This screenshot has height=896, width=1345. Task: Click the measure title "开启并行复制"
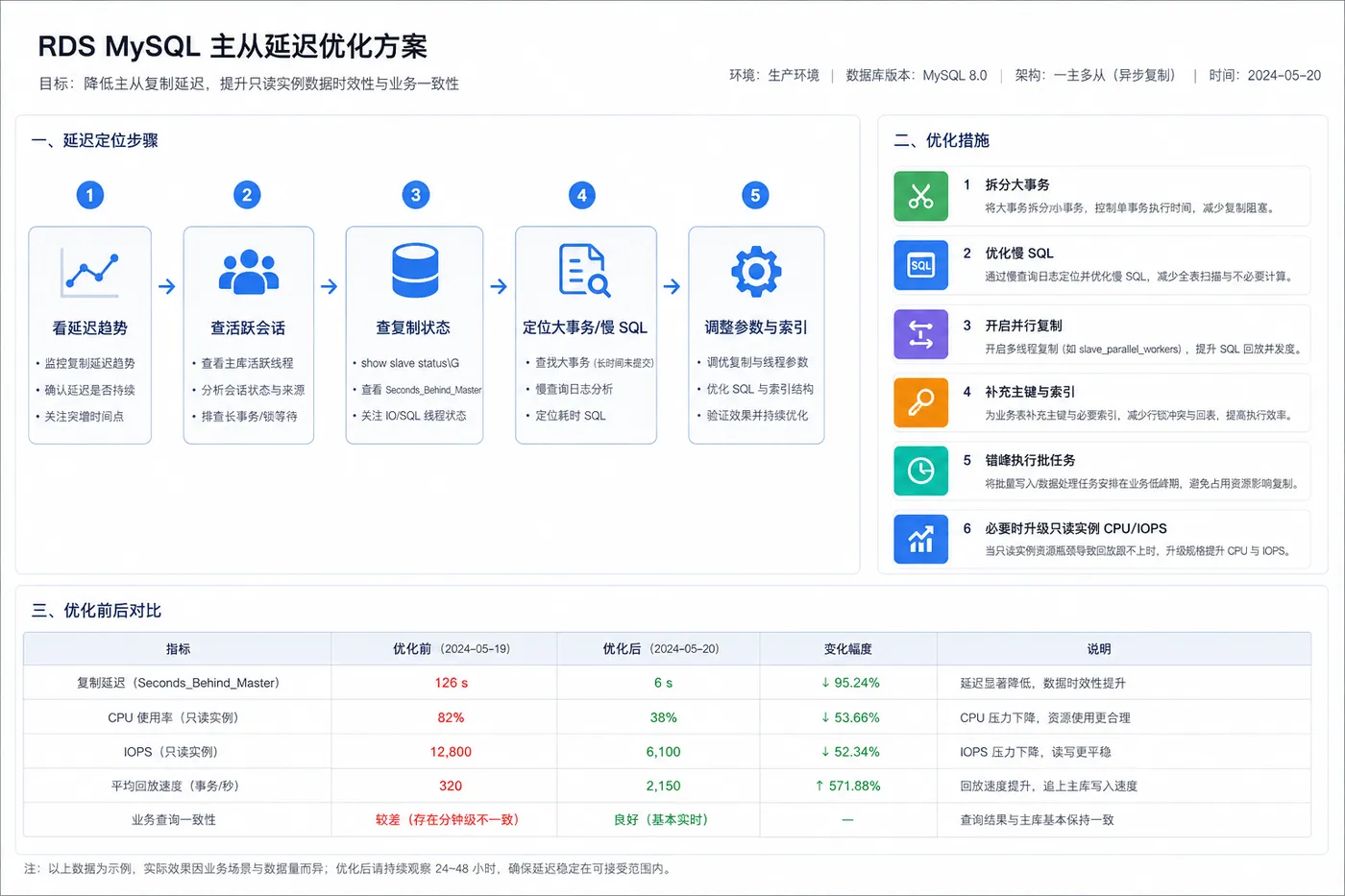click(x=1023, y=326)
